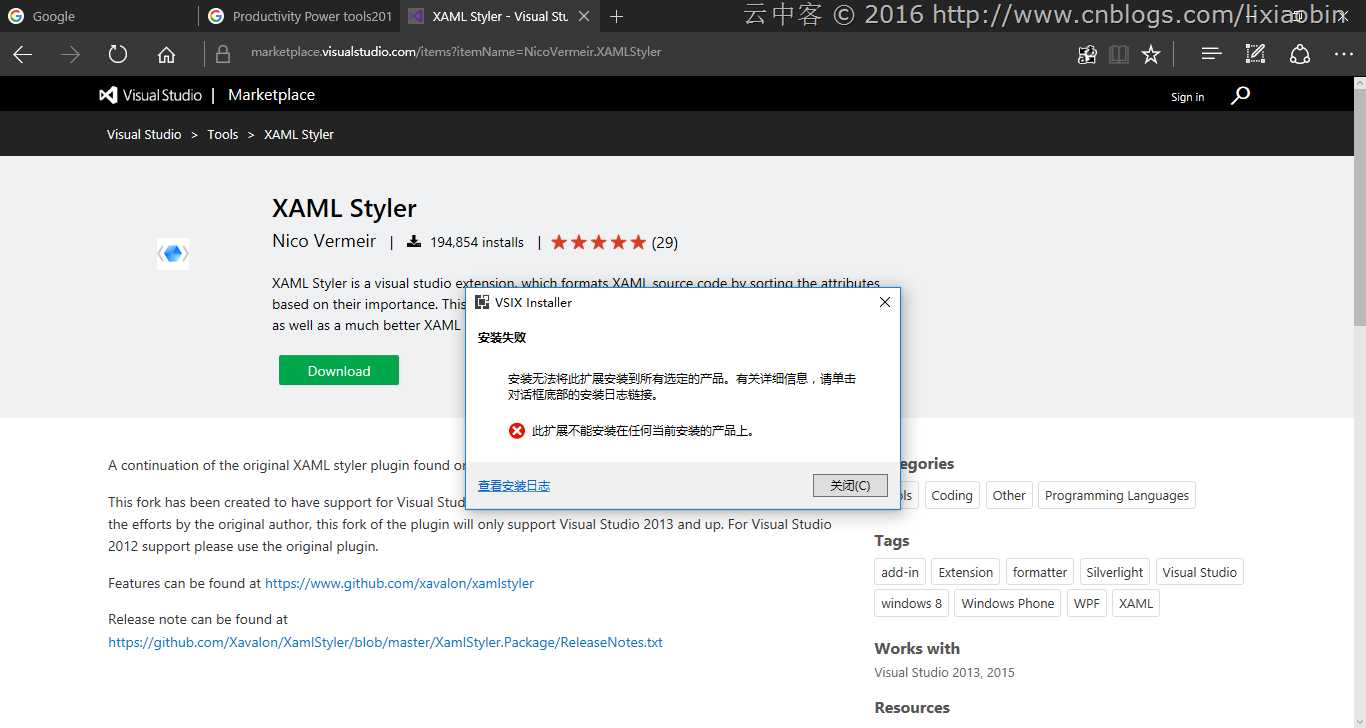Click the red error icon in dialog

(x=517, y=431)
